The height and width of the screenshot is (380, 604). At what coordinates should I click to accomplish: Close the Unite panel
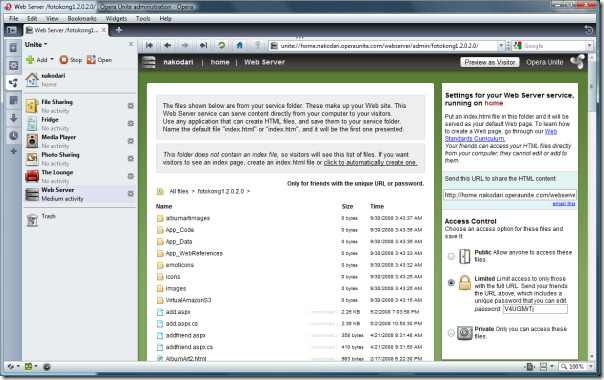tap(131, 44)
